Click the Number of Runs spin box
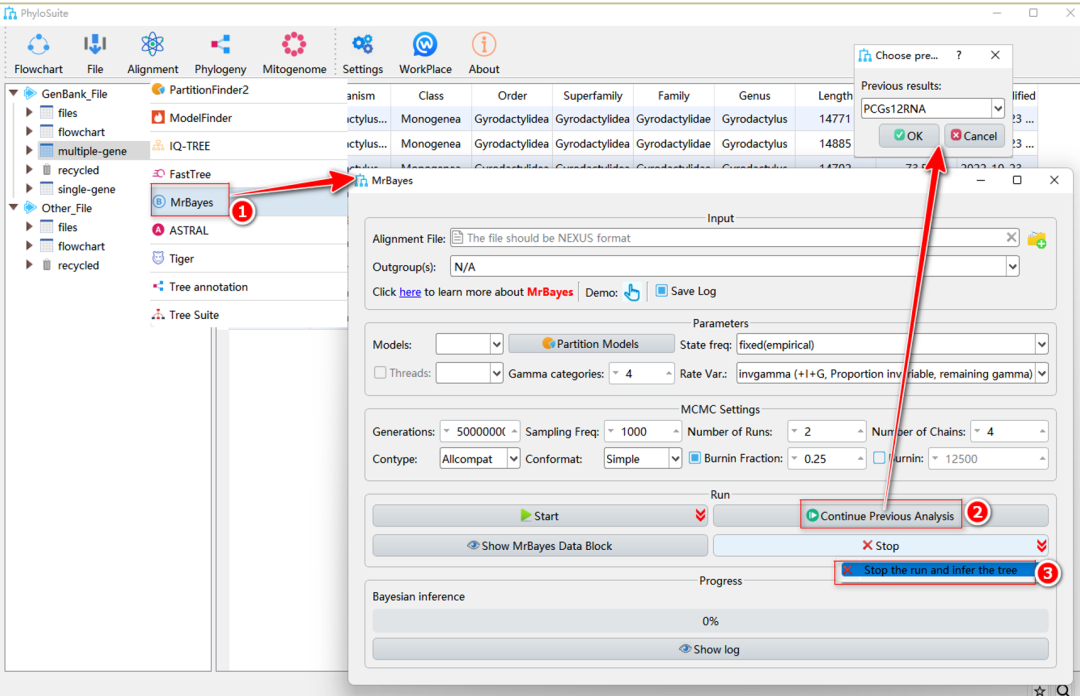Viewport: 1080px width, 696px height. pos(827,431)
